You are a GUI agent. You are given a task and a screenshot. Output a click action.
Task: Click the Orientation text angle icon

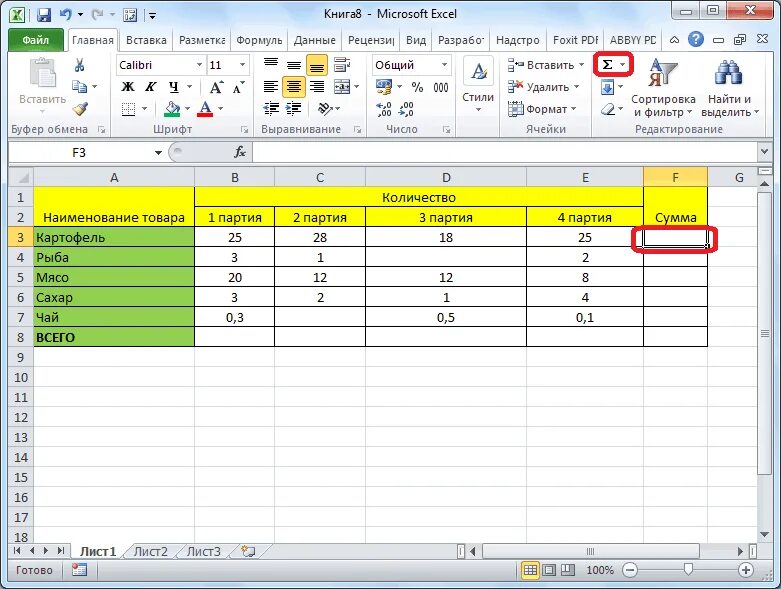(x=325, y=109)
